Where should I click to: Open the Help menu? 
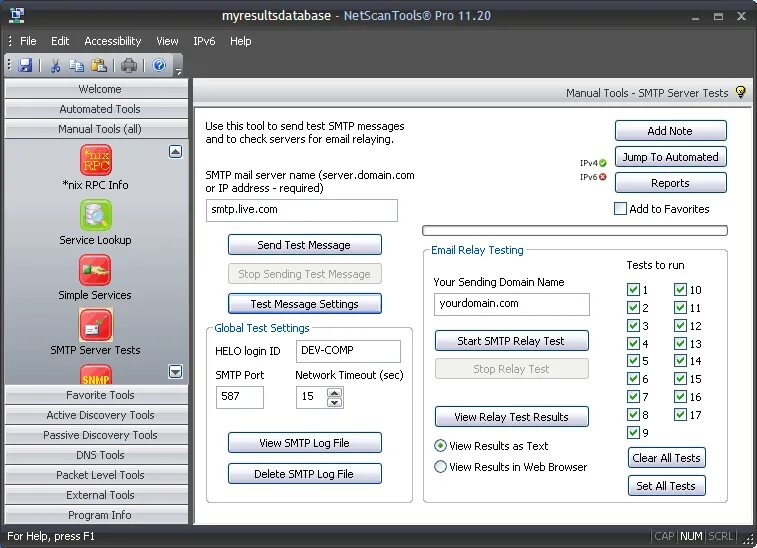tap(240, 41)
